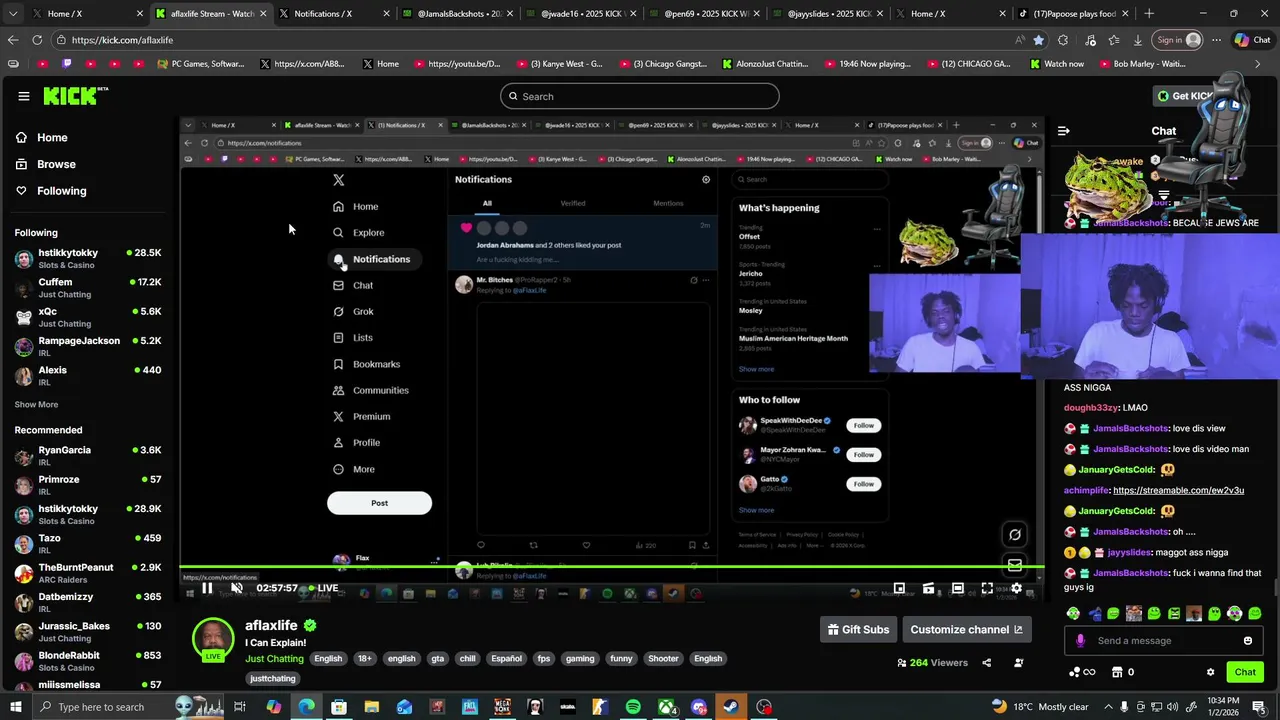
Task: Open the Windows Start menu
Action: (15, 707)
